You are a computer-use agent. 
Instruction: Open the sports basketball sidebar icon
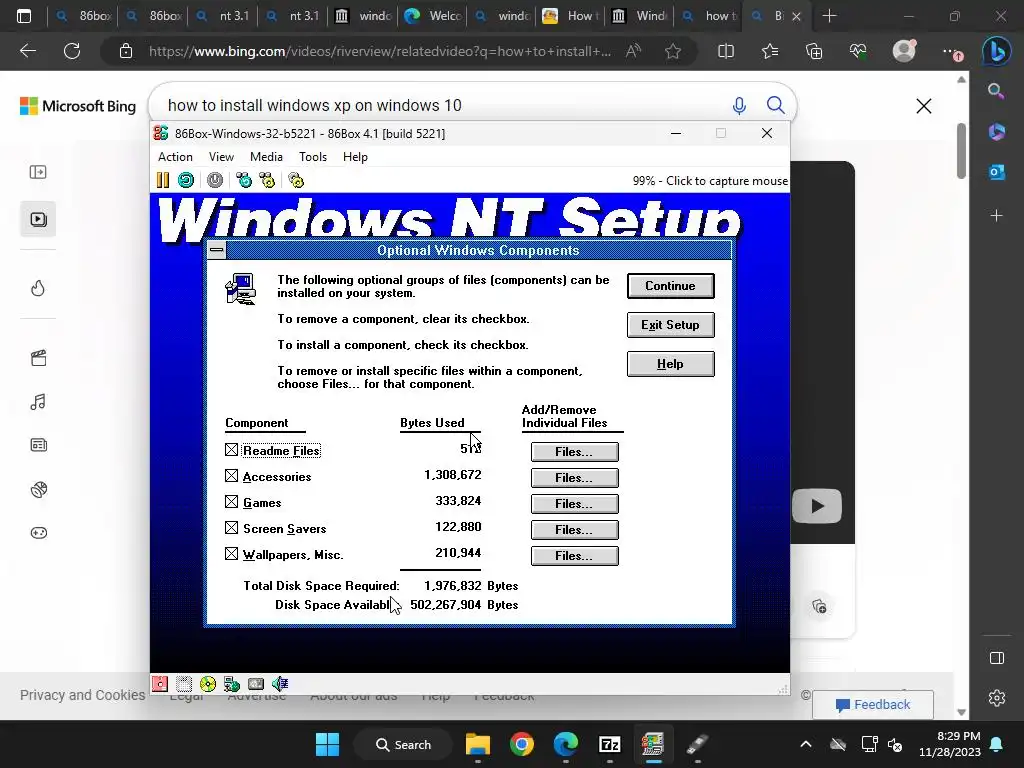point(38,489)
